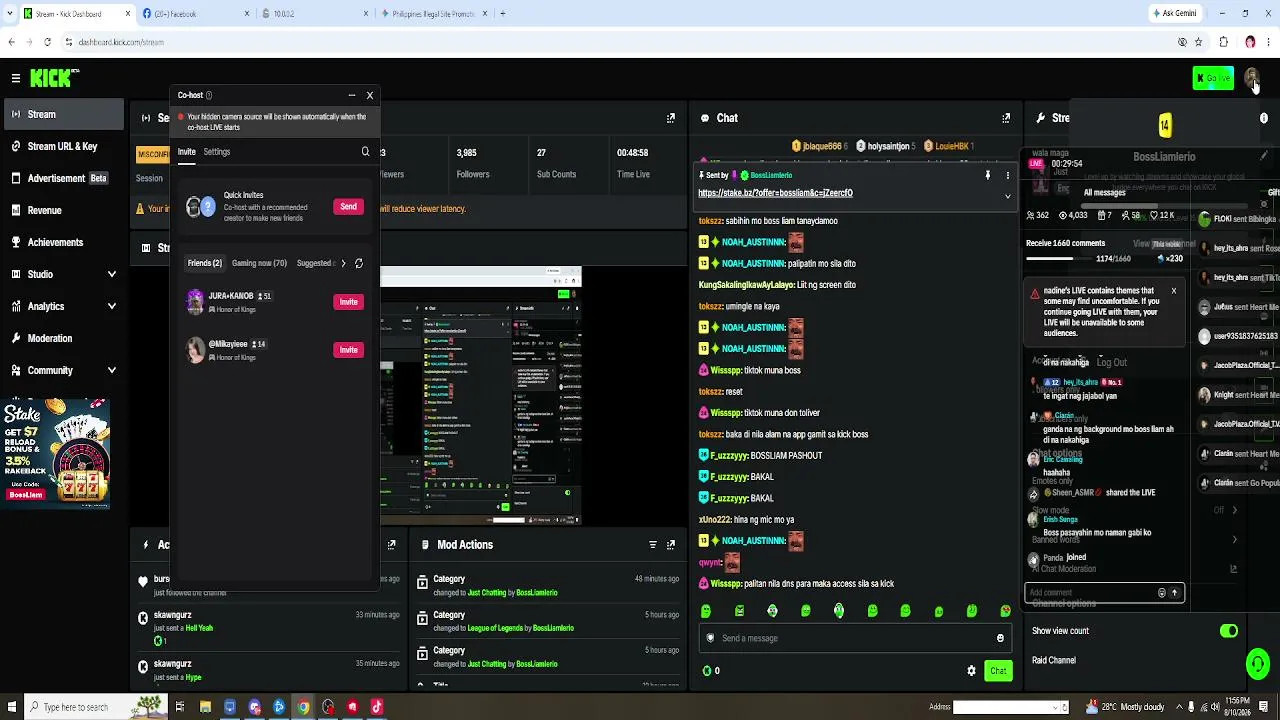Click the Raid Channel option
The width and height of the screenshot is (1280, 720).
click(x=1054, y=660)
